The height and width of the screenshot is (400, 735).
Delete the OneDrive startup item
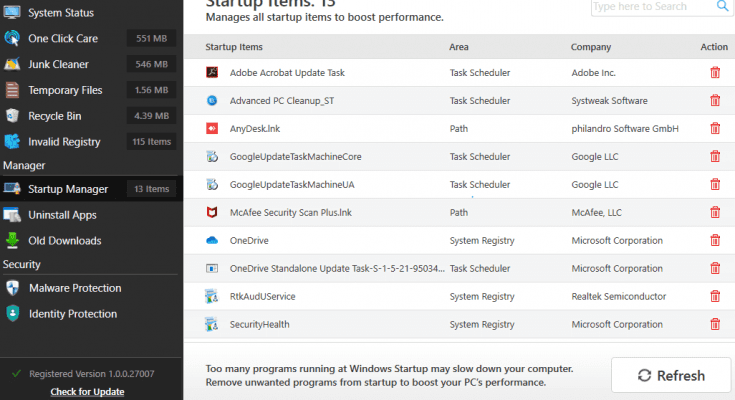tap(714, 241)
